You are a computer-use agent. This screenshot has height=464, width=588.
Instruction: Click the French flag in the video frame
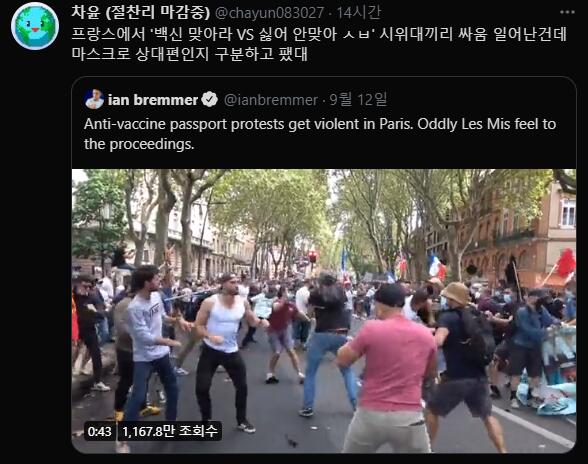click(436, 266)
